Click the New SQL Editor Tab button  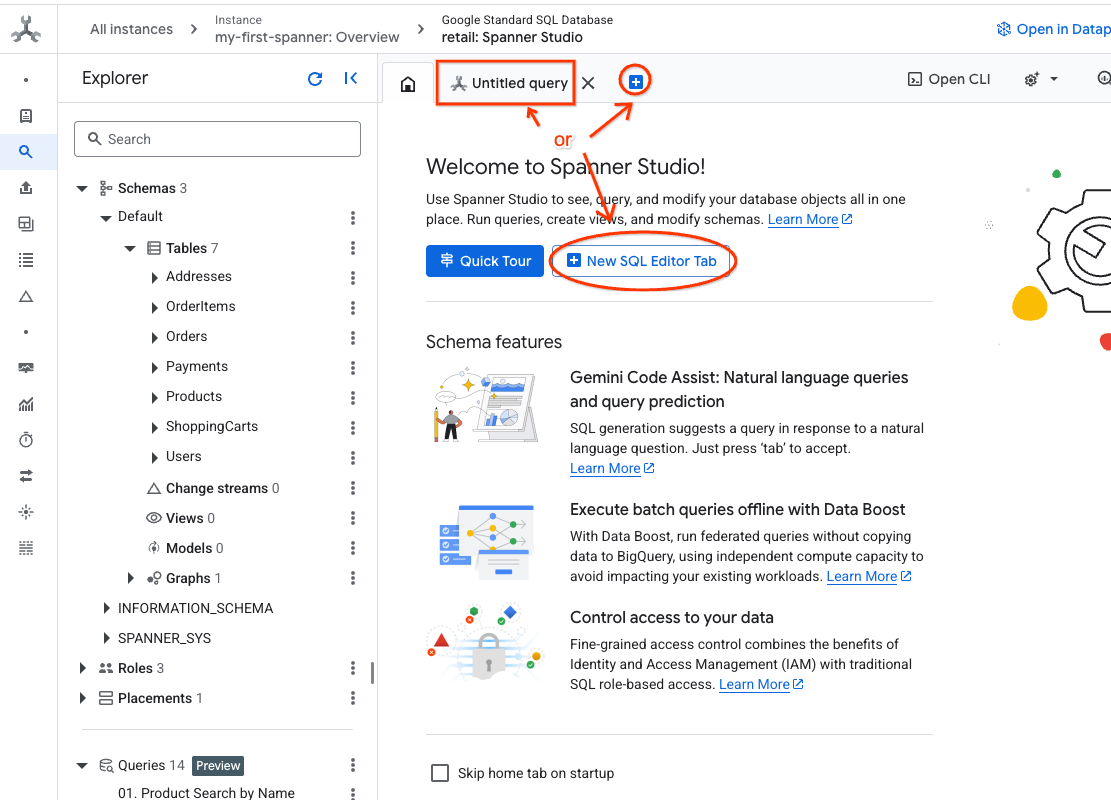tap(641, 261)
